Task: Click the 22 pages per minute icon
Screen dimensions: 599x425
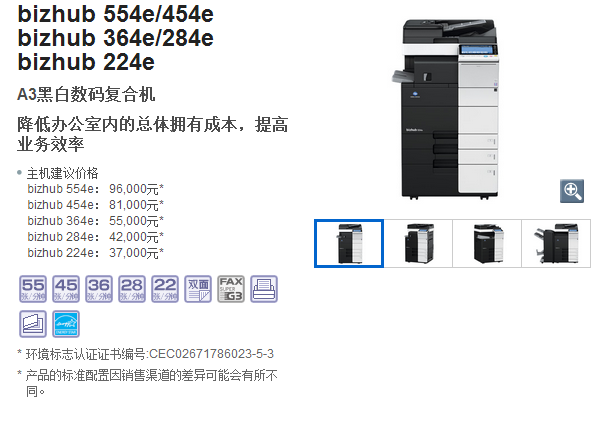Action: (x=165, y=289)
